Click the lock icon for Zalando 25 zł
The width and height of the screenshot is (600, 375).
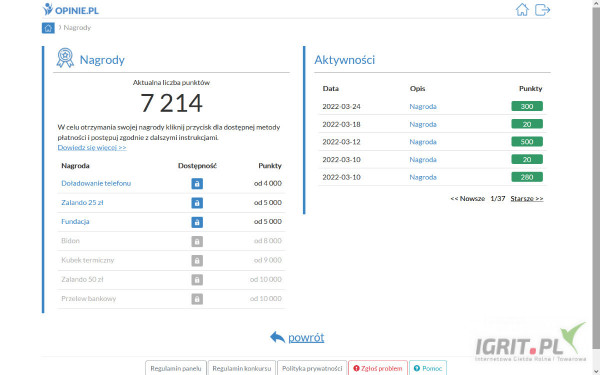click(x=197, y=203)
